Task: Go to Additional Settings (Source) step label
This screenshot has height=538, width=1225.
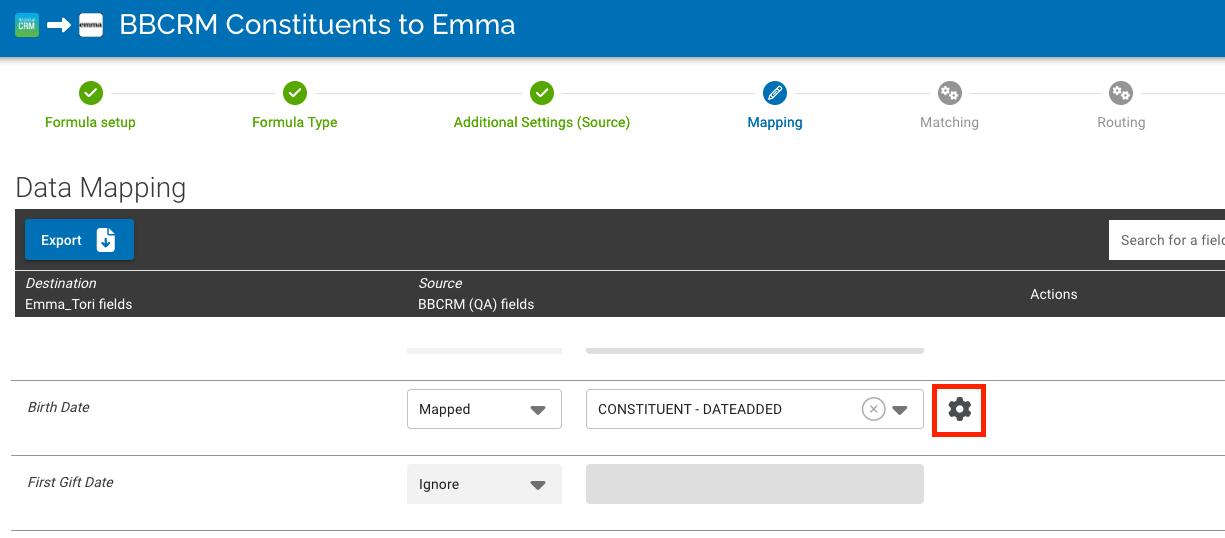Action: point(541,122)
